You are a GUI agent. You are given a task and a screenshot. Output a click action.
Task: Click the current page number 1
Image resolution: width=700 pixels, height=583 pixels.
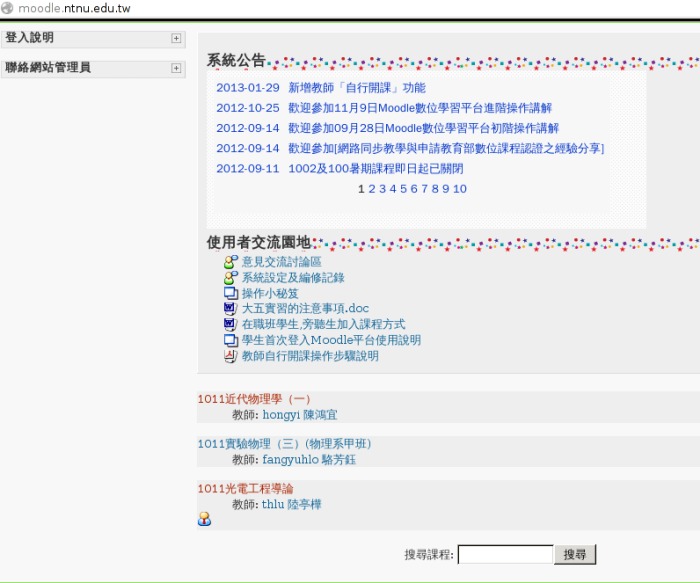pos(361,189)
